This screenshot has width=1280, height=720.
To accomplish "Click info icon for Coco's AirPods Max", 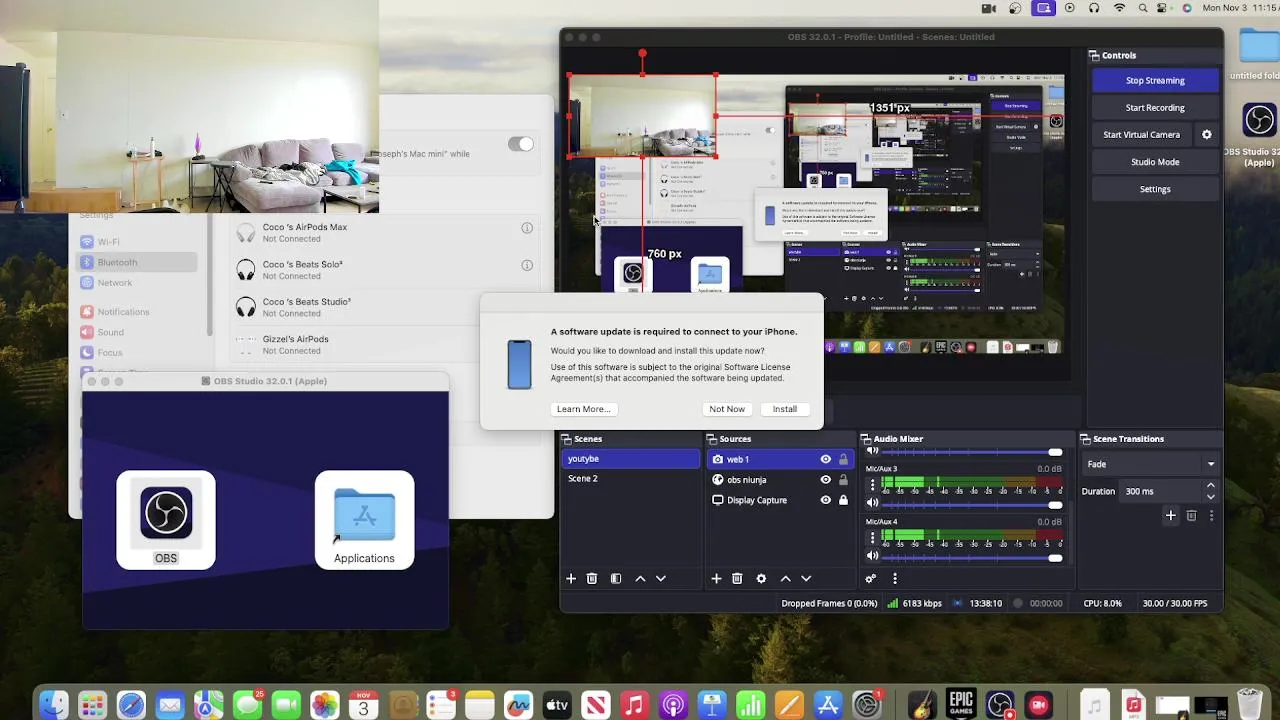I will point(527,228).
